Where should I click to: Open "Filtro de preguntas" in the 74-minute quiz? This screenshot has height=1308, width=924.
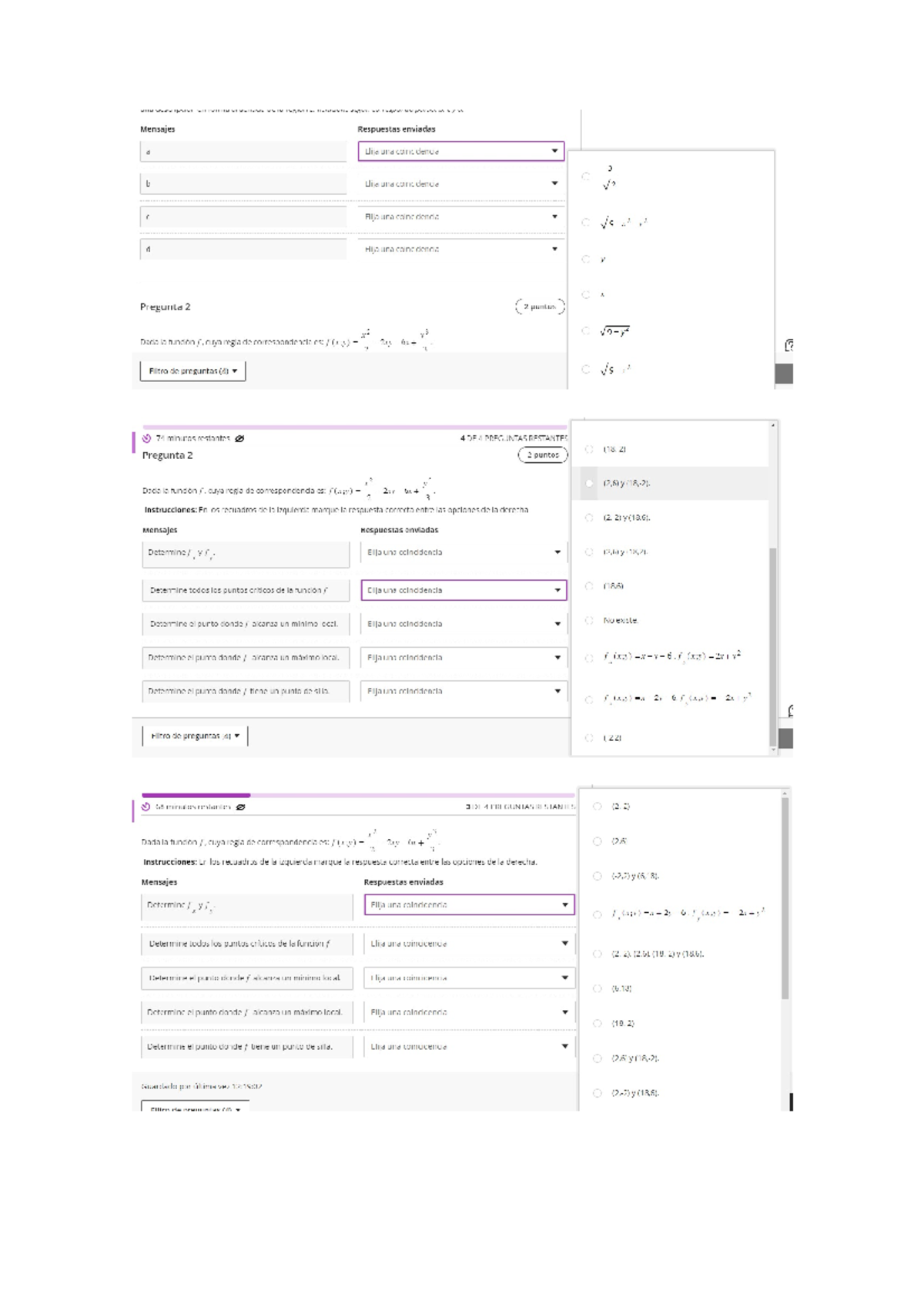(195, 736)
